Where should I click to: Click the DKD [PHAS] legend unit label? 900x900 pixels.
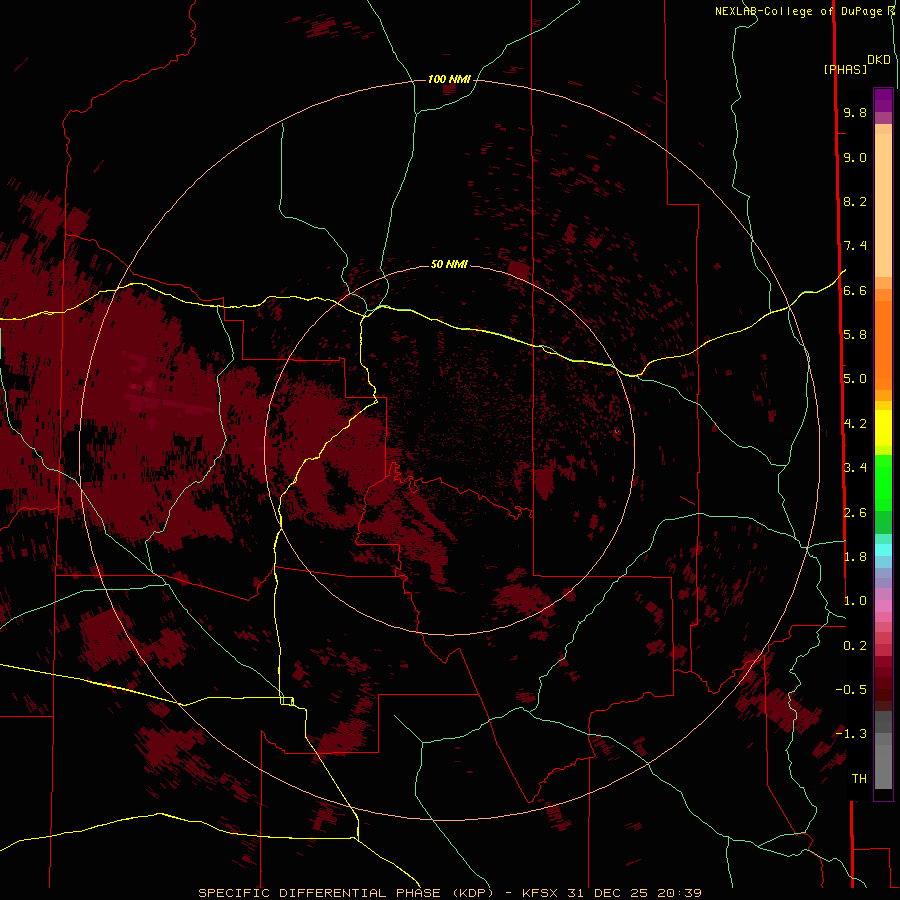point(856,64)
